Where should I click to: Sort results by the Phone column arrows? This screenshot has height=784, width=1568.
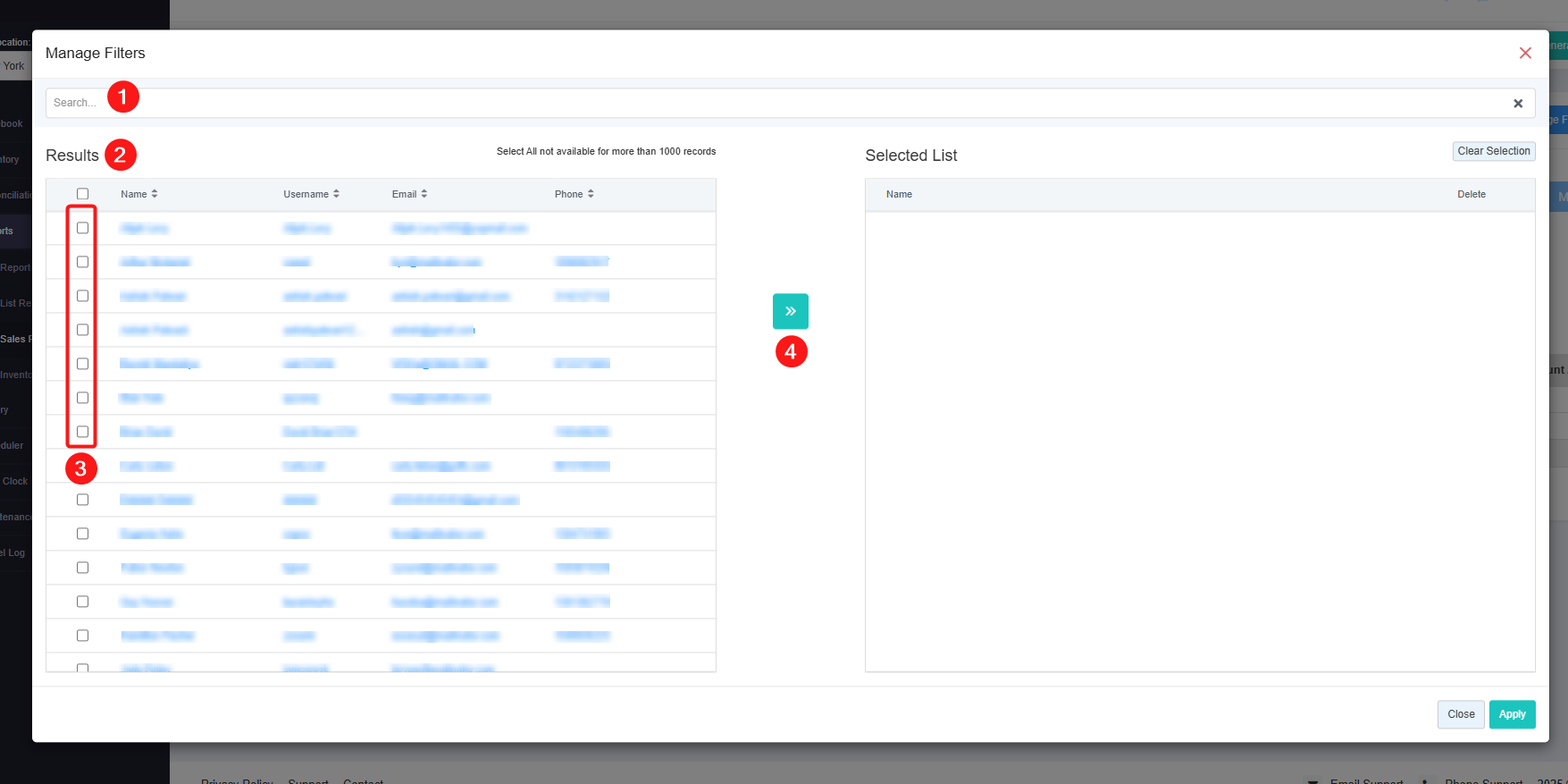(591, 194)
